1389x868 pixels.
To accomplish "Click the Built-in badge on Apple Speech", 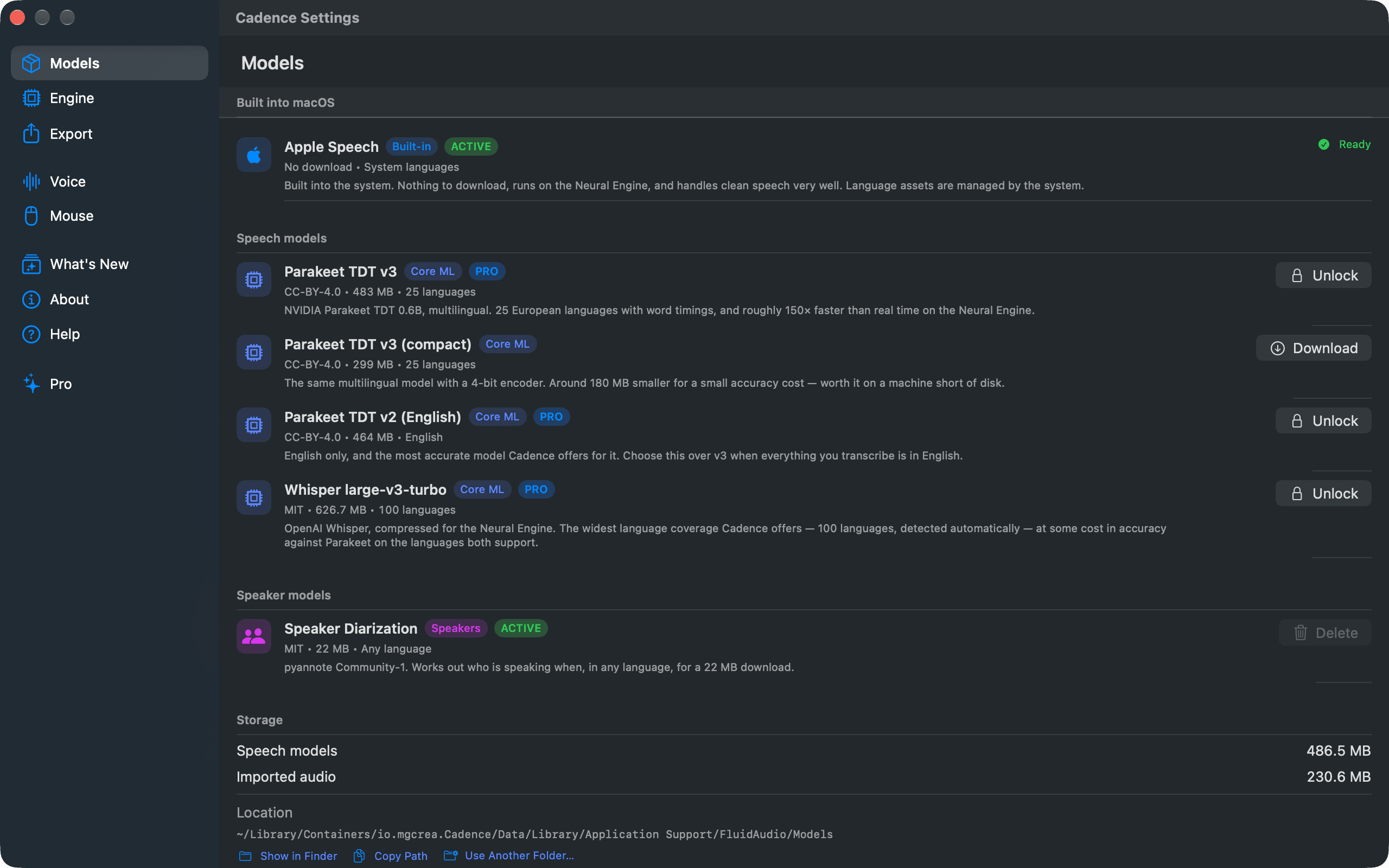I will click(x=411, y=146).
